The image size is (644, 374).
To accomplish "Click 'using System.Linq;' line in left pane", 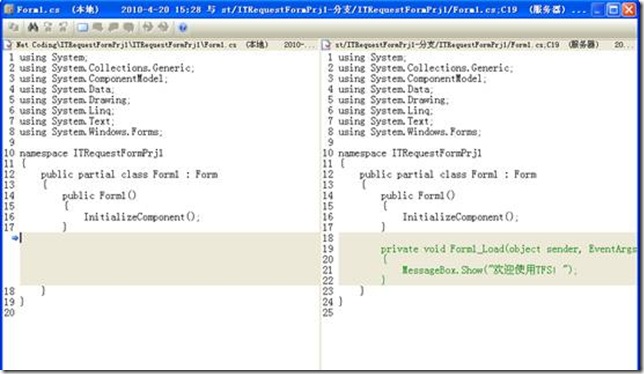I will click(67, 110).
